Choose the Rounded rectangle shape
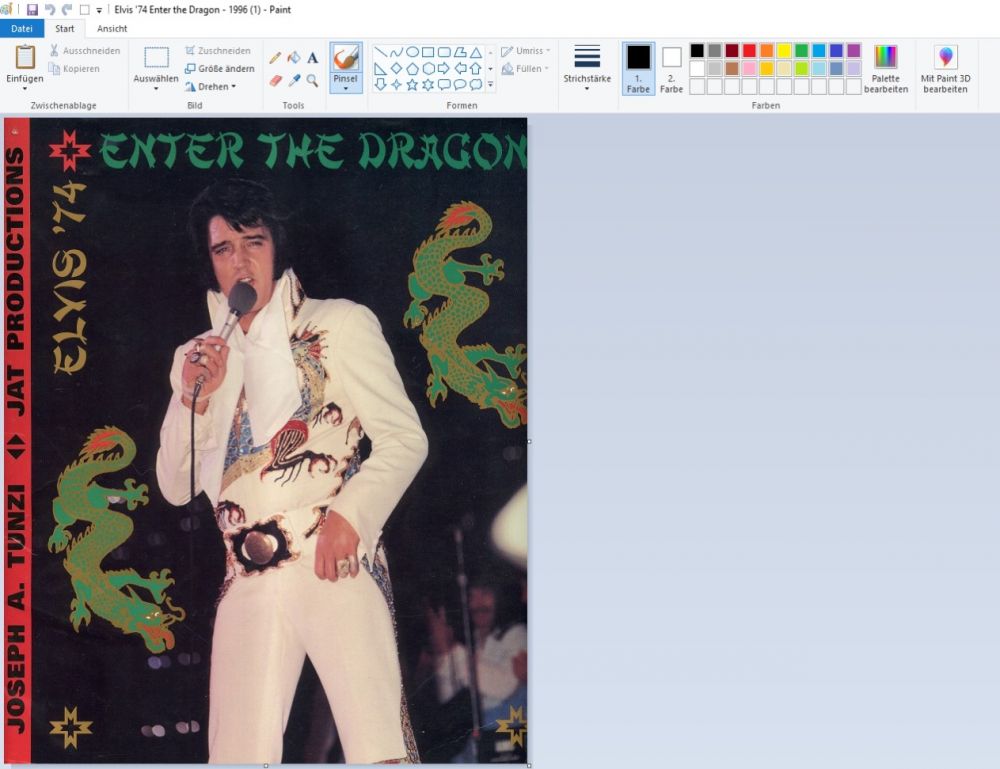This screenshot has width=1000, height=769. [444, 52]
